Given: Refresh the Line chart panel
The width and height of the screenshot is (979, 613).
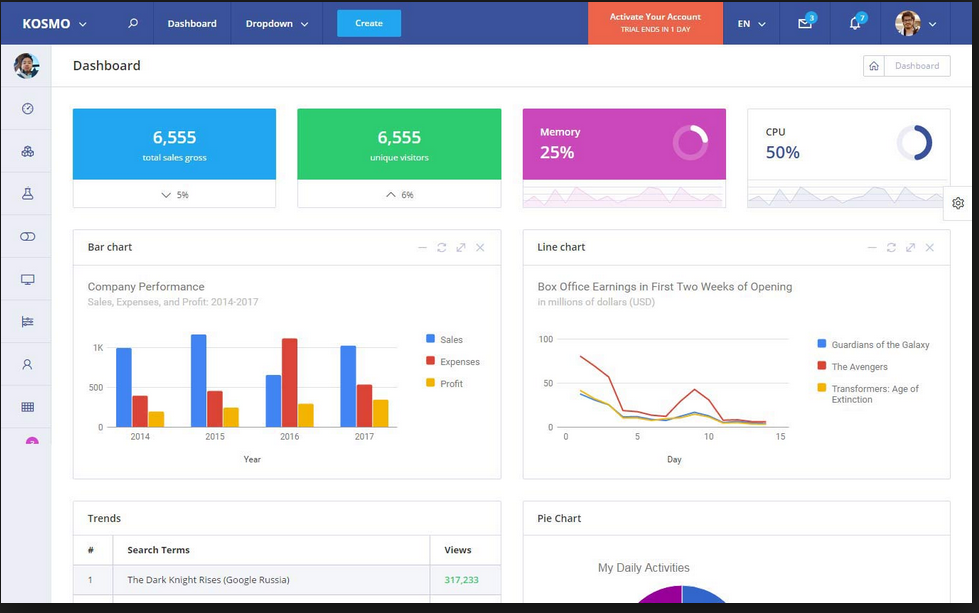Looking at the screenshot, I should click(x=891, y=248).
